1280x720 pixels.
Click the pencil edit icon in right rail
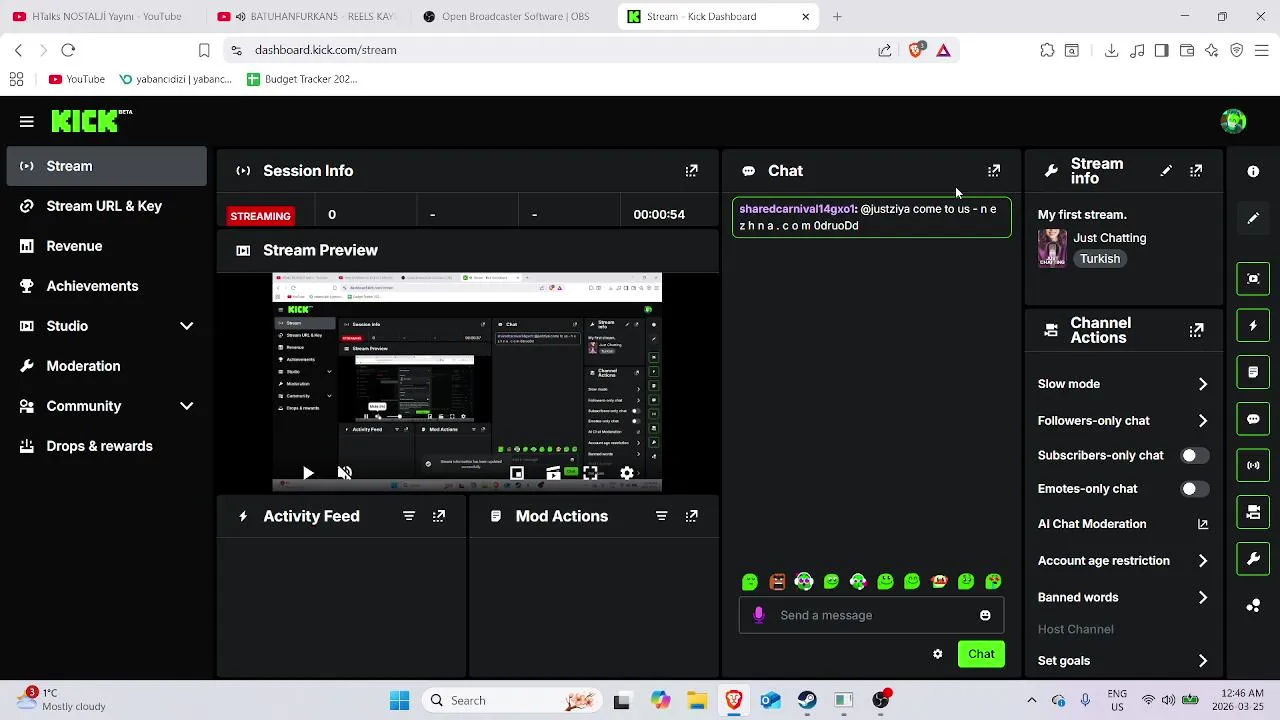tap(1253, 218)
